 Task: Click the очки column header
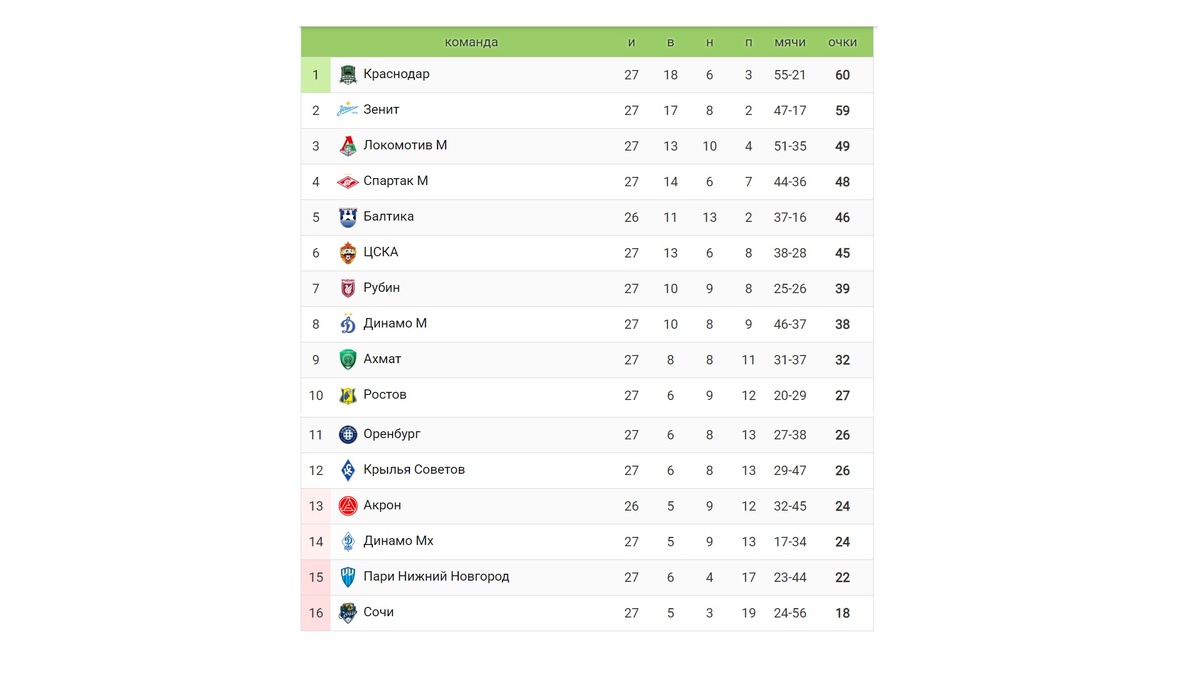click(x=842, y=42)
